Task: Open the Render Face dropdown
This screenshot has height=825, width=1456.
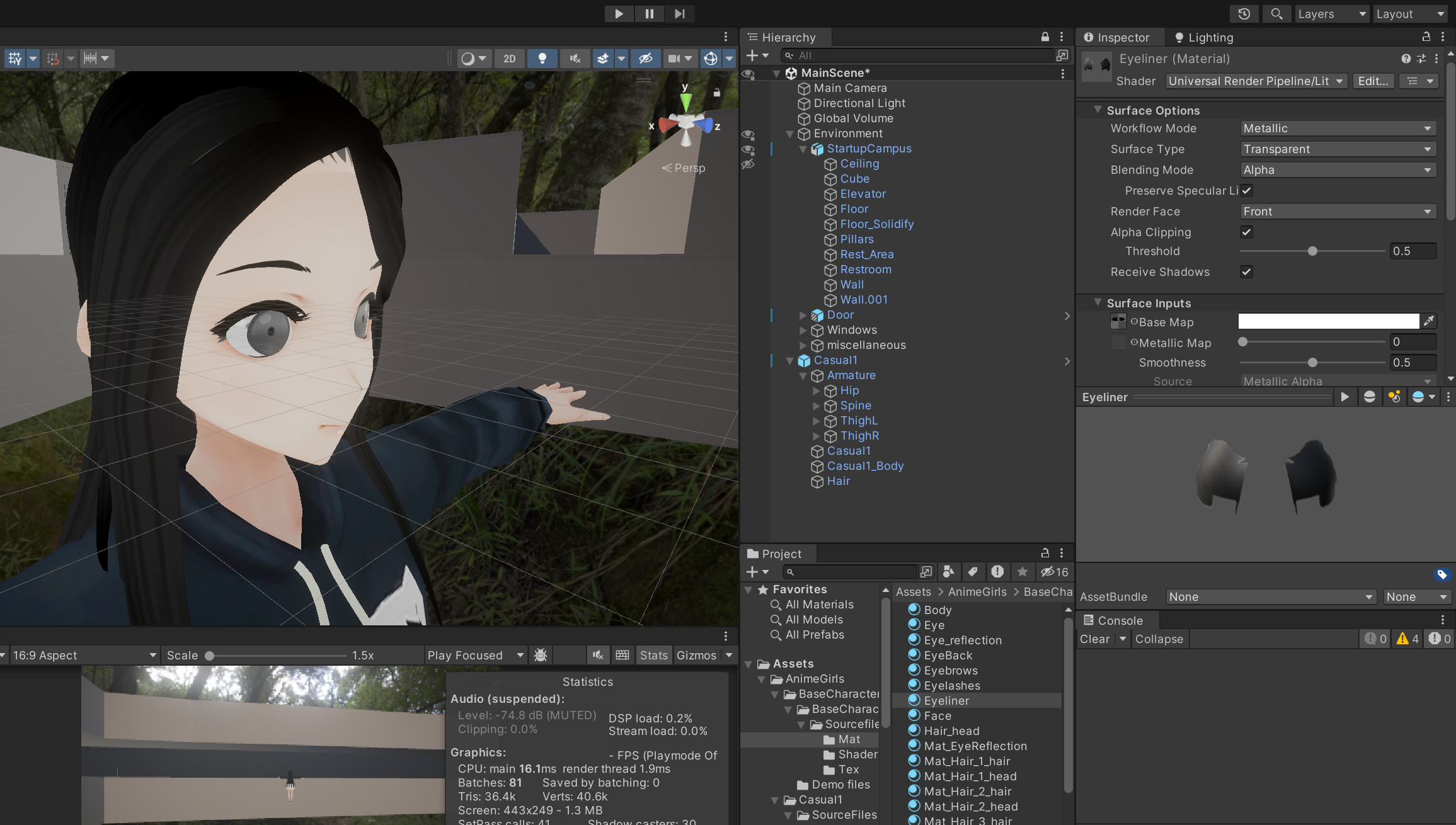Action: point(1338,212)
